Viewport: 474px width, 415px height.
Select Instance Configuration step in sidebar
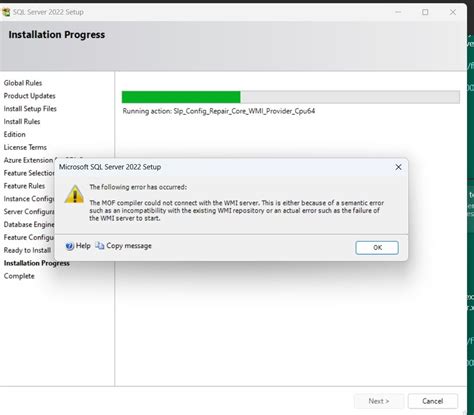coord(29,199)
